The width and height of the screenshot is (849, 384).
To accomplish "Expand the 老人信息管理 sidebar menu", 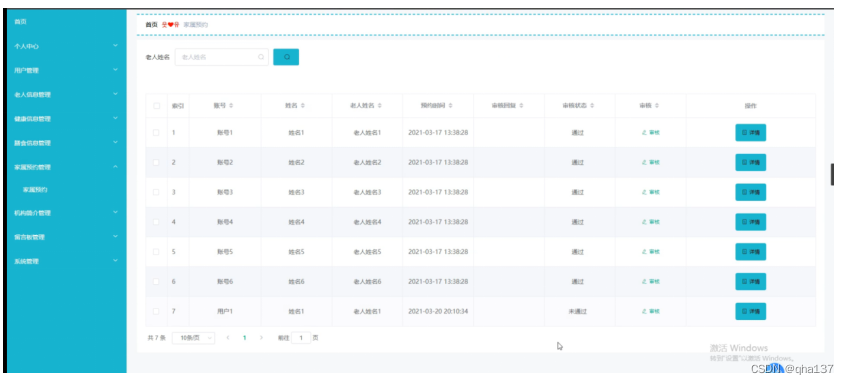I will 66,95.
